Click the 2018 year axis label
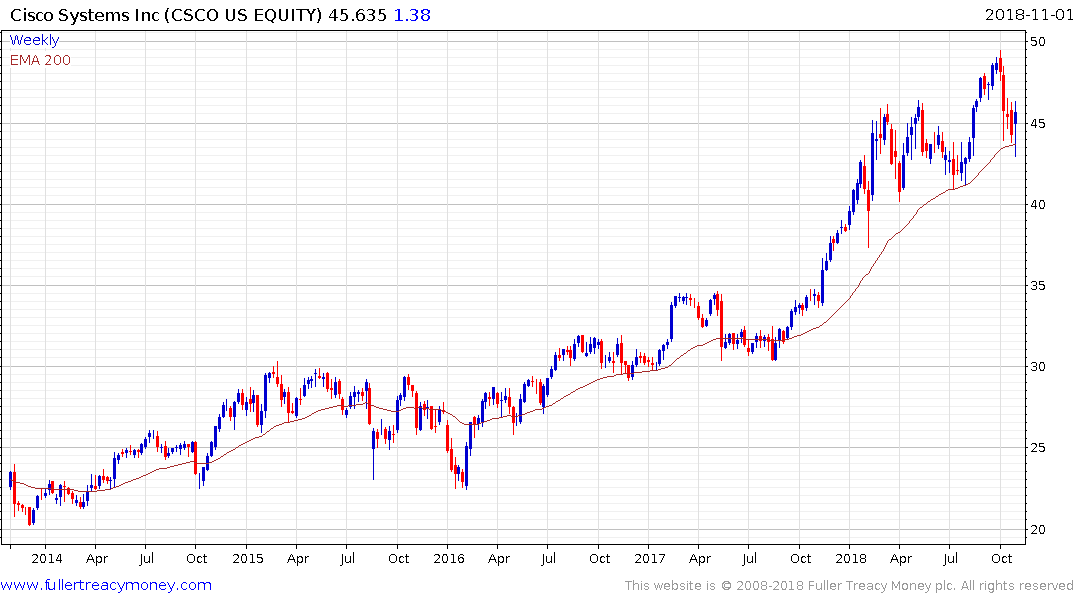The width and height of the screenshot is (1075, 600). 851,559
